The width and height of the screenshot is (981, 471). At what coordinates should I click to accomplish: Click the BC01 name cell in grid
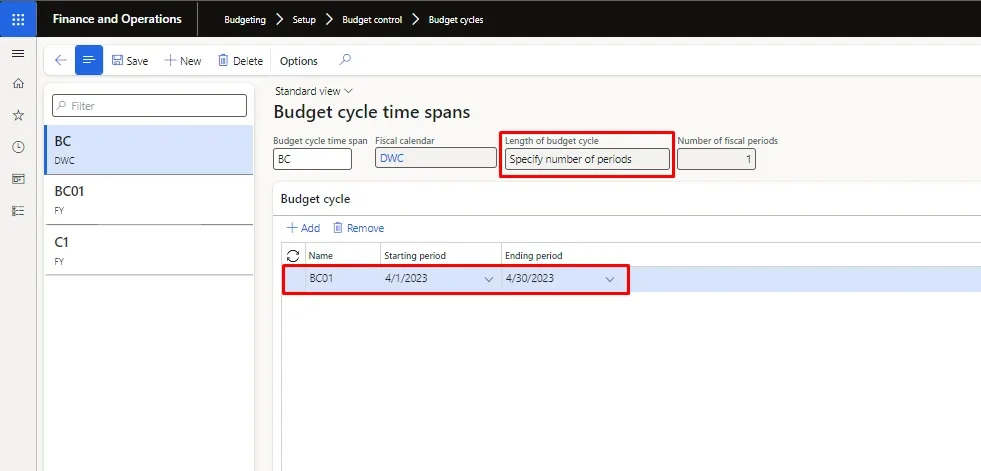coord(343,278)
